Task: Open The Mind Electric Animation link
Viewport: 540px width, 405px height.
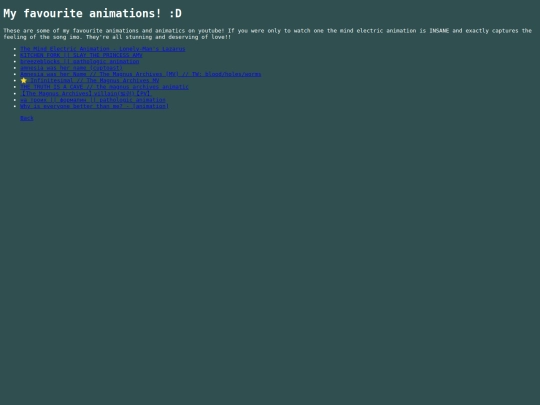Action: coord(103,49)
